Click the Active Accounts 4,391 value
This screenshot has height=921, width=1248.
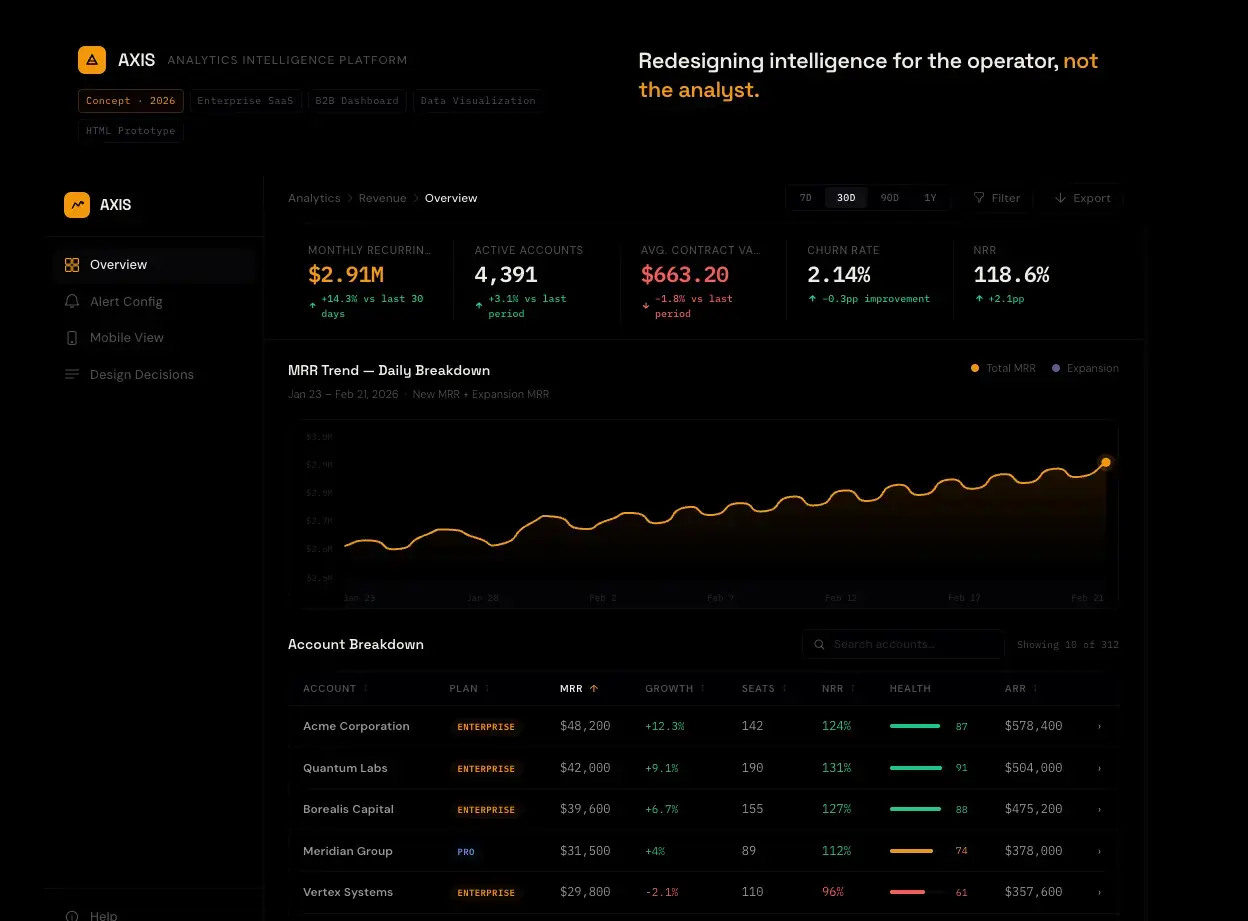pyautogui.click(x=506, y=274)
